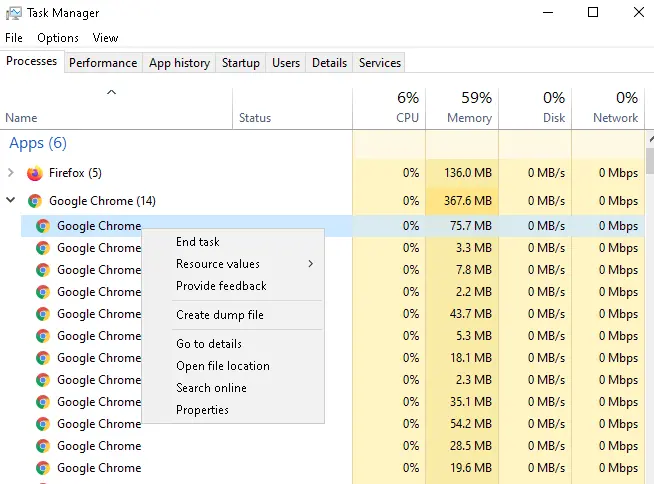654x484 pixels.
Task: Sort by the CPU column header
Action: click(389, 108)
